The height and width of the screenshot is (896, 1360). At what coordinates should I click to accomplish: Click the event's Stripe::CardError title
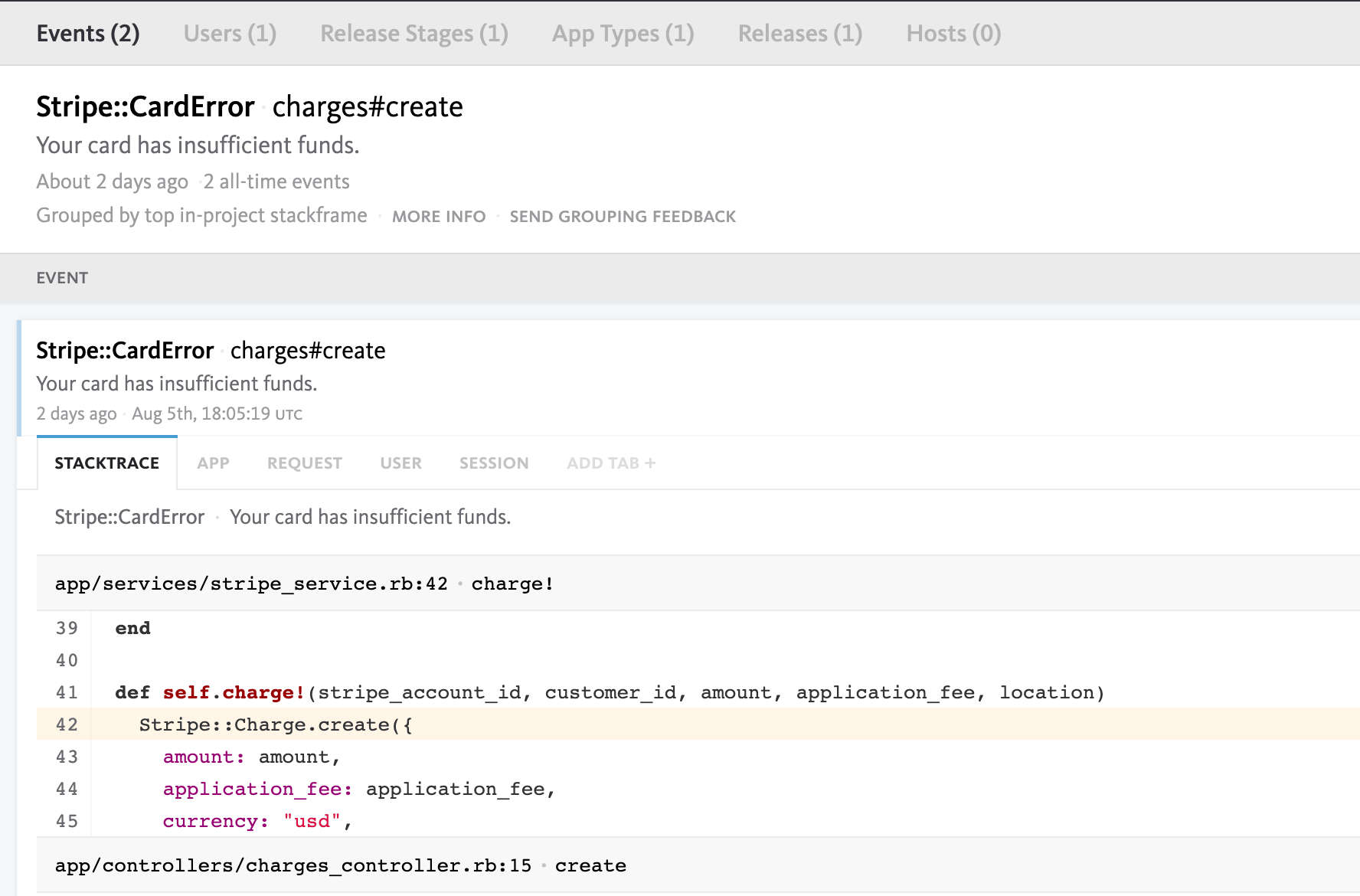click(125, 350)
